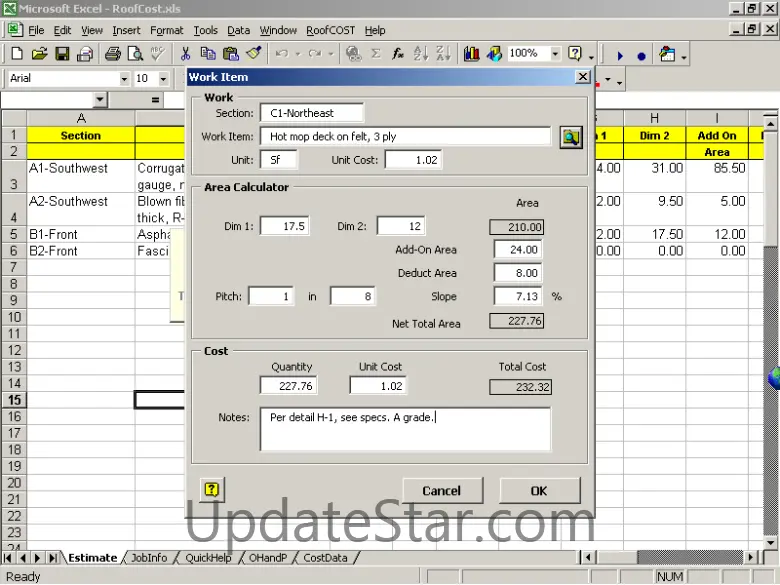
Task: Open the Paste Function fx icon
Action: click(x=398, y=54)
